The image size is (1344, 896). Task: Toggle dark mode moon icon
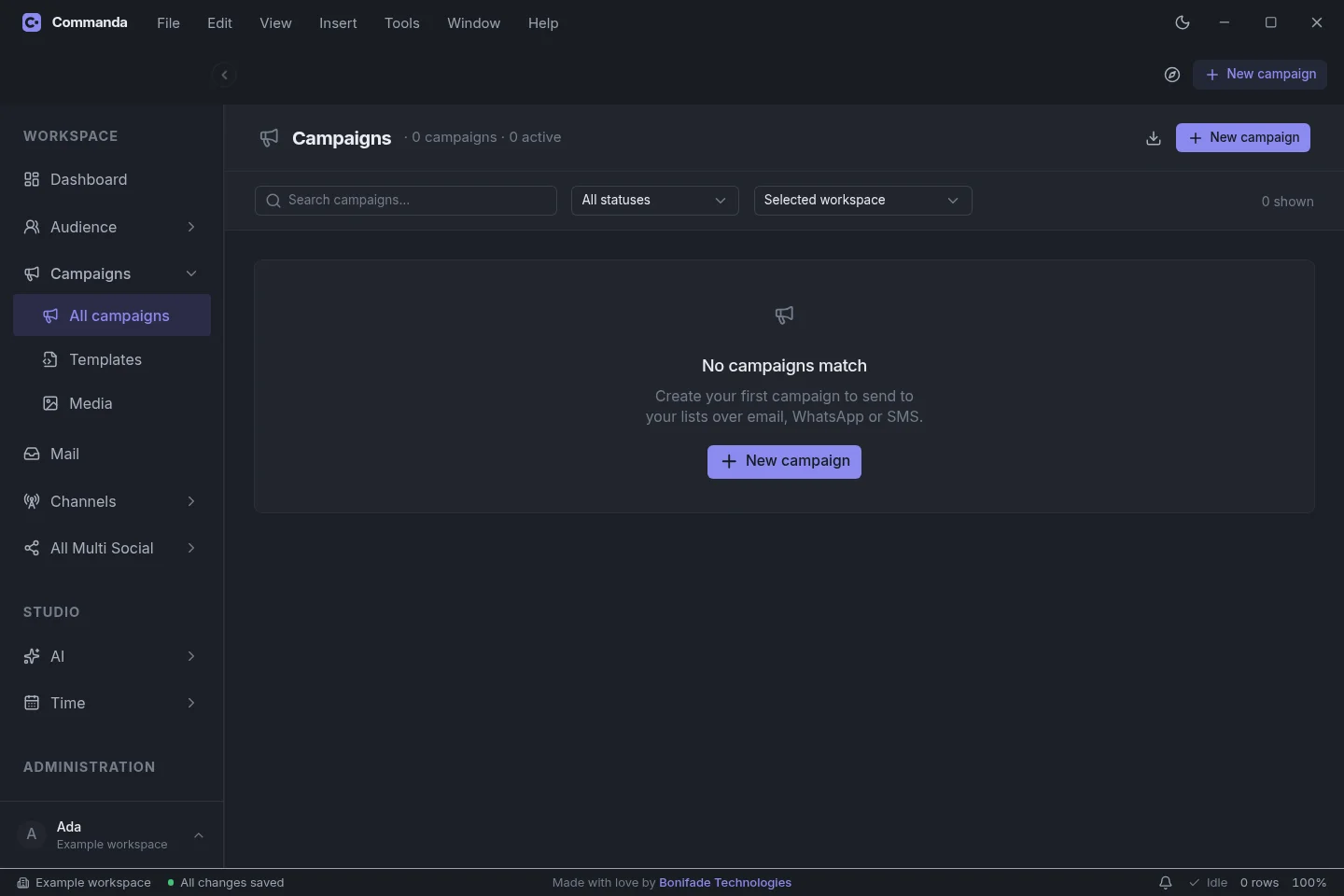pyautogui.click(x=1183, y=22)
